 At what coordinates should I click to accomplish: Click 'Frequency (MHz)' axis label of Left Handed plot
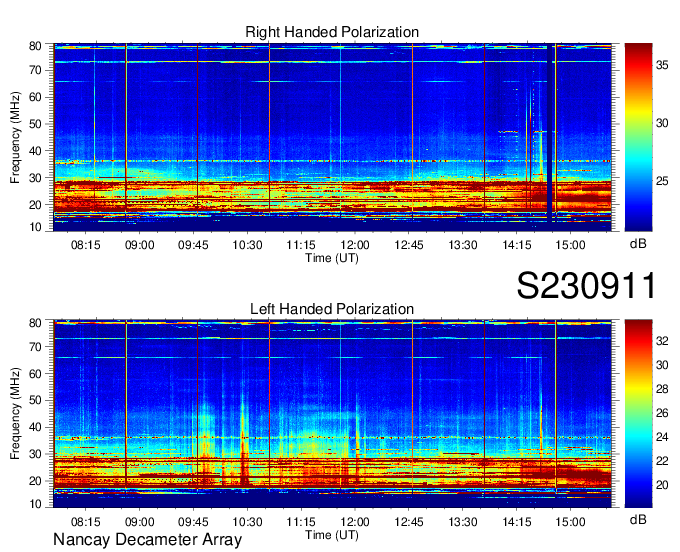coord(15,414)
